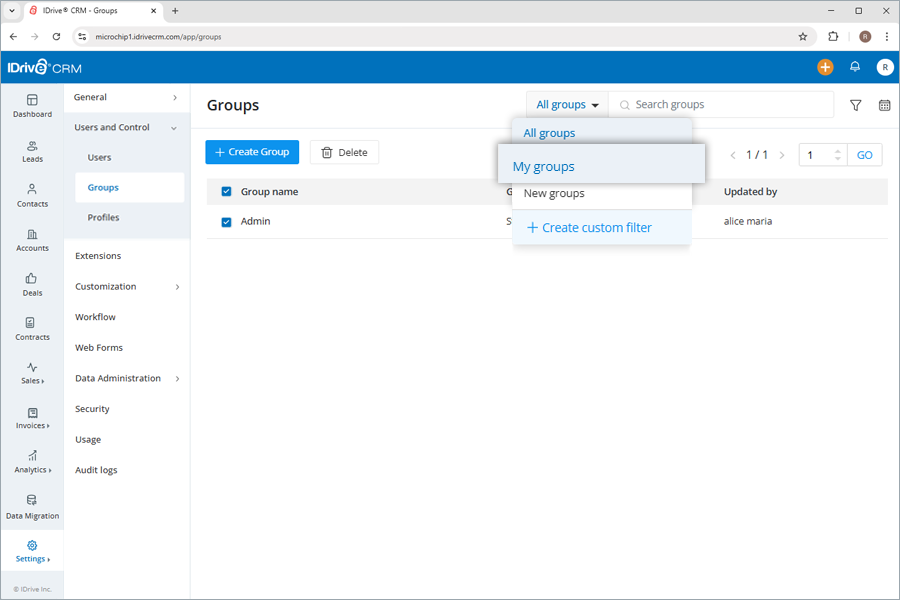The height and width of the screenshot is (600, 900).
Task: Open the Contacts section
Action: pos(32,197)
